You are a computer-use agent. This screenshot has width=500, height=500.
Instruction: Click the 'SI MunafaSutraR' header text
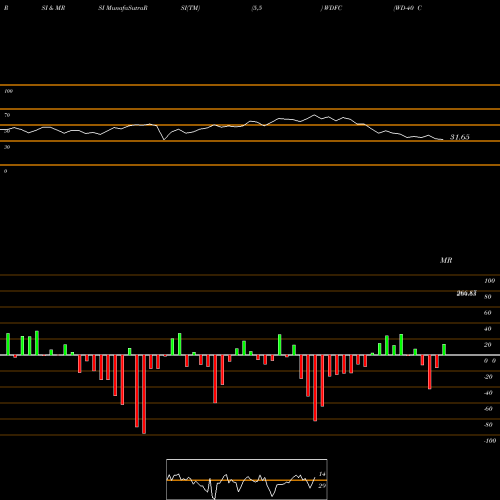tap(123, 8)
